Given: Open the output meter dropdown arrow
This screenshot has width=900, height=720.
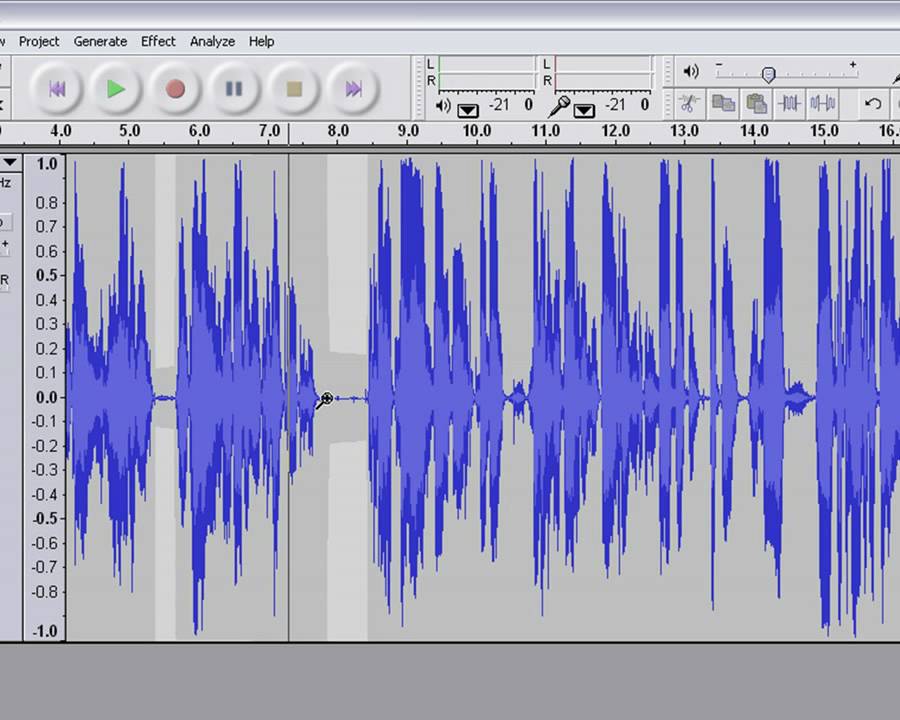Looking at the screenshot, I should (468, 110).
